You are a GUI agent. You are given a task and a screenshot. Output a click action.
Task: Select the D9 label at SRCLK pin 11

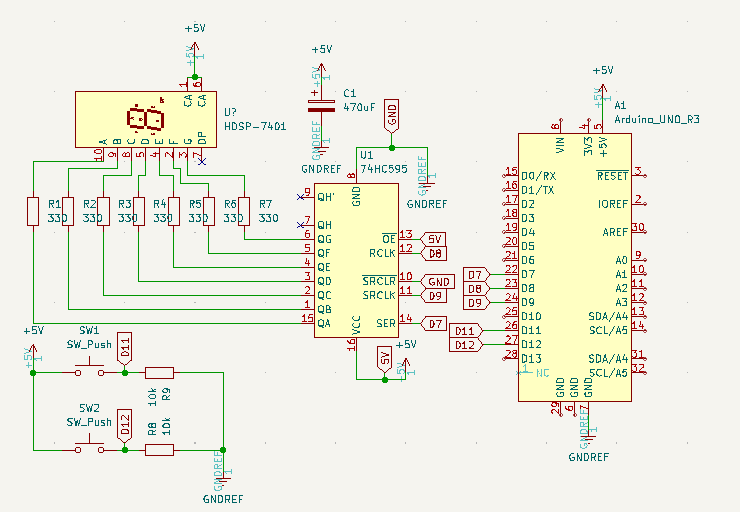tap(433, 296)
